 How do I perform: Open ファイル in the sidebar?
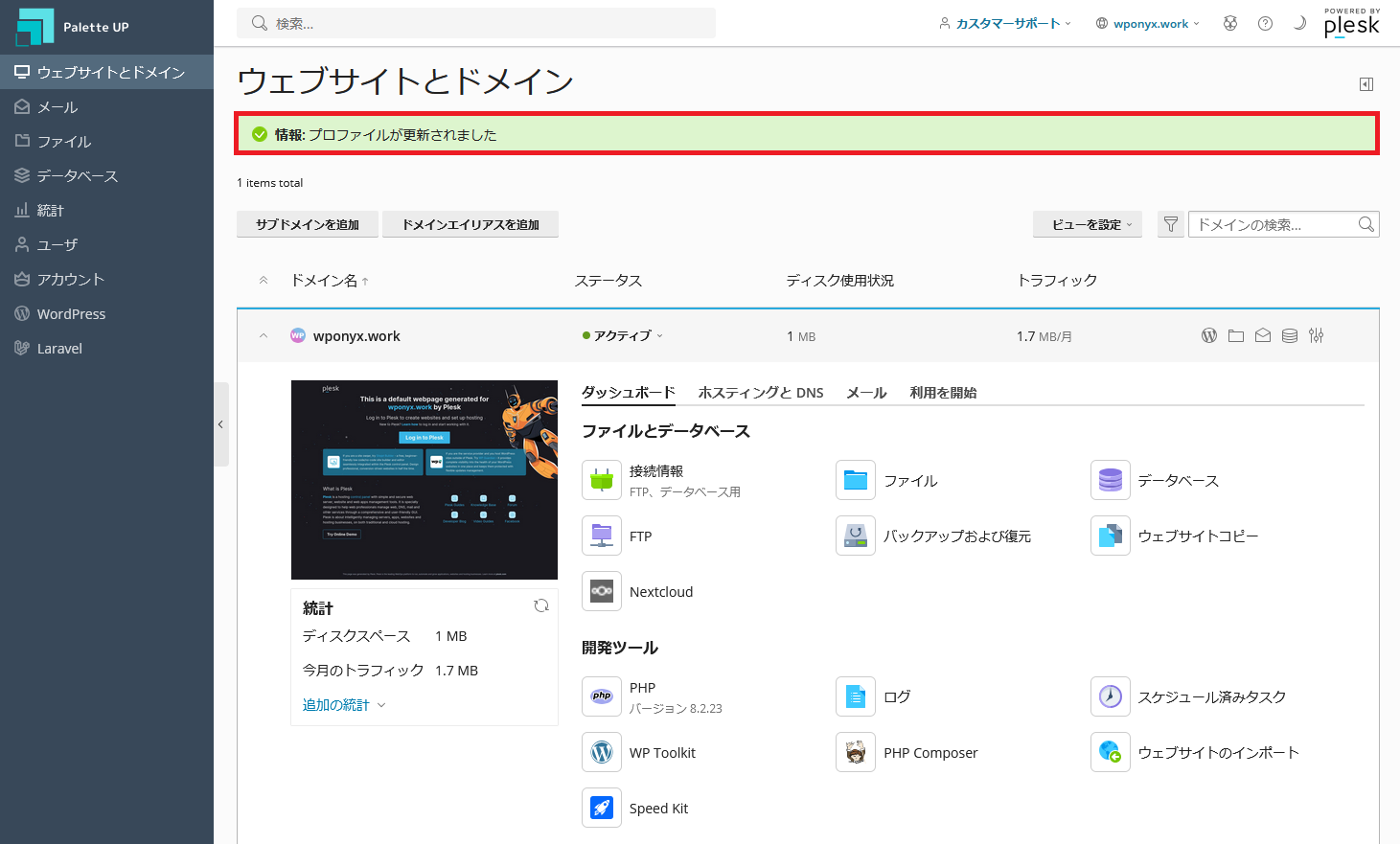click(106, 141)
